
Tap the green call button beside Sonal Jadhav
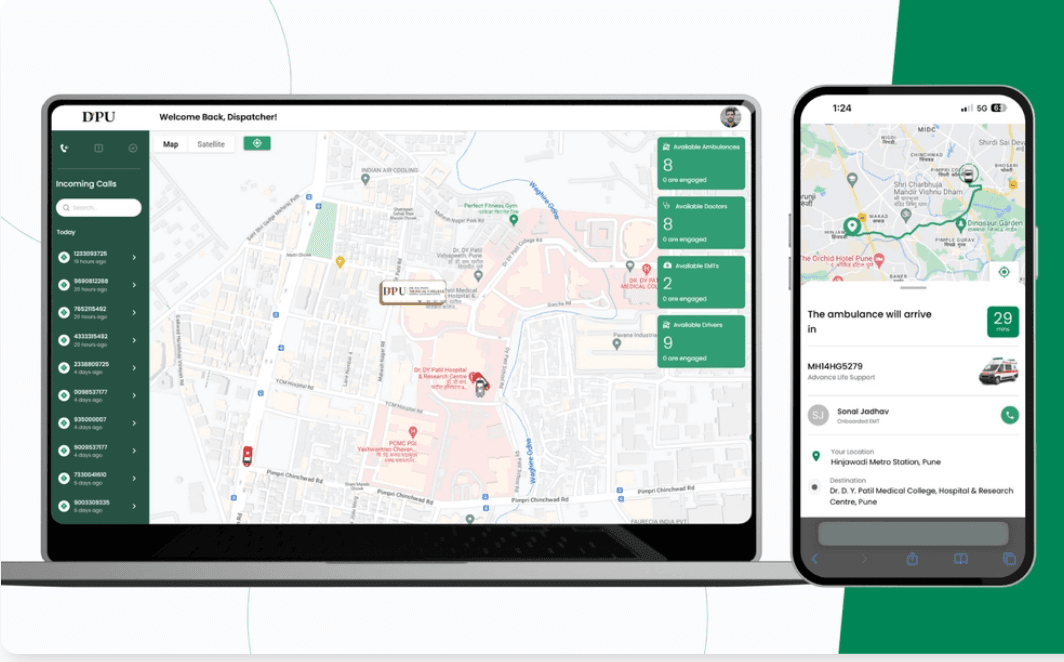pyautogui.click(x=1009, y=415)
